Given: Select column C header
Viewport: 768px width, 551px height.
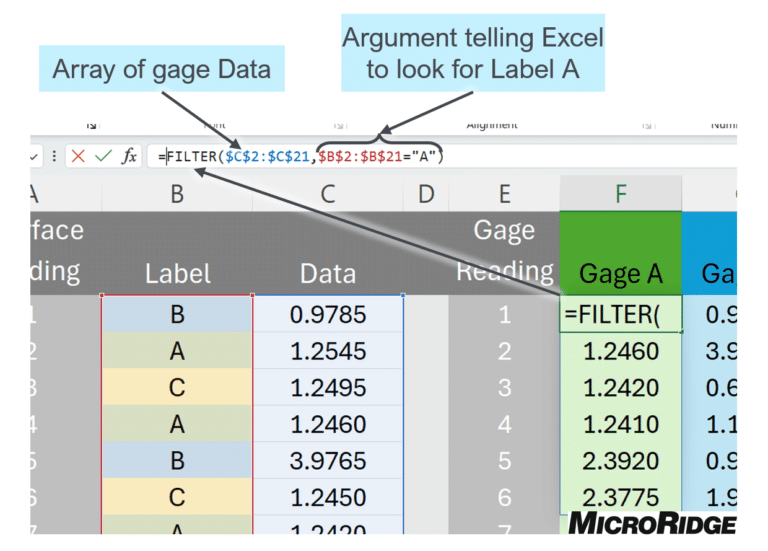Looking at the screenshot, I should coord(328,194).
